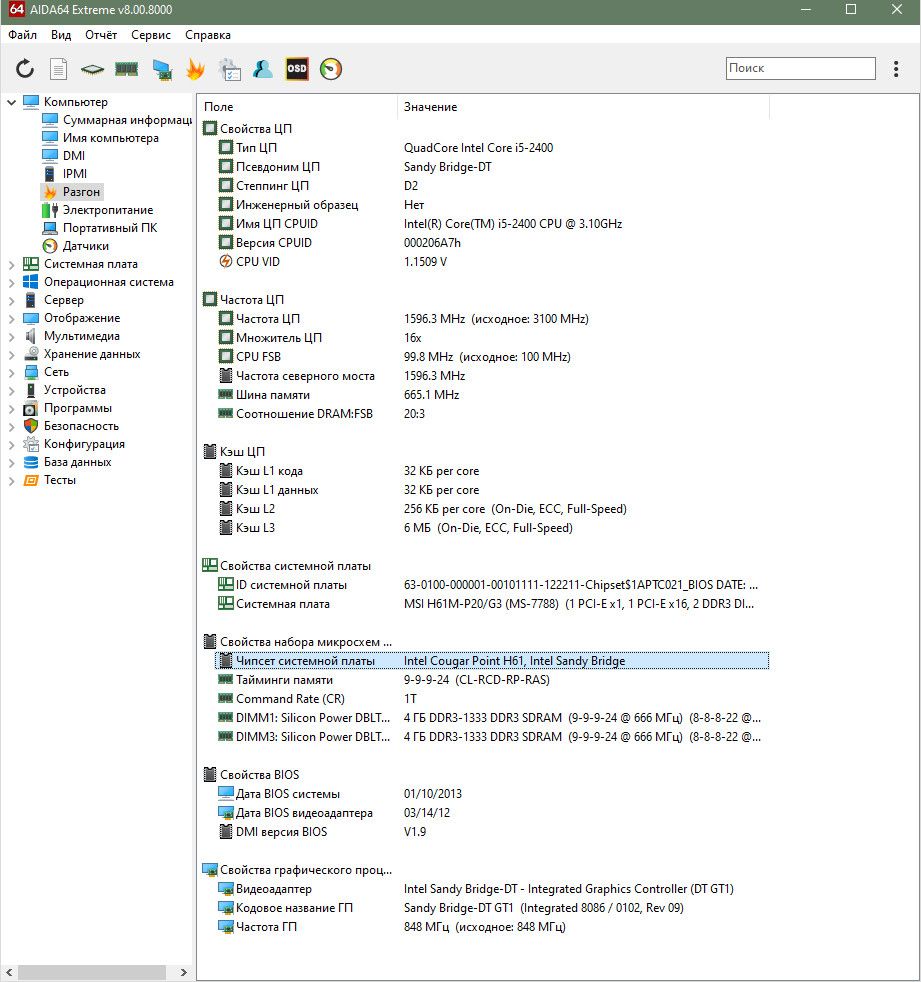Screen dimensions: 921x982
Task: Expand the Операционная система tree node
Action: 11,283
